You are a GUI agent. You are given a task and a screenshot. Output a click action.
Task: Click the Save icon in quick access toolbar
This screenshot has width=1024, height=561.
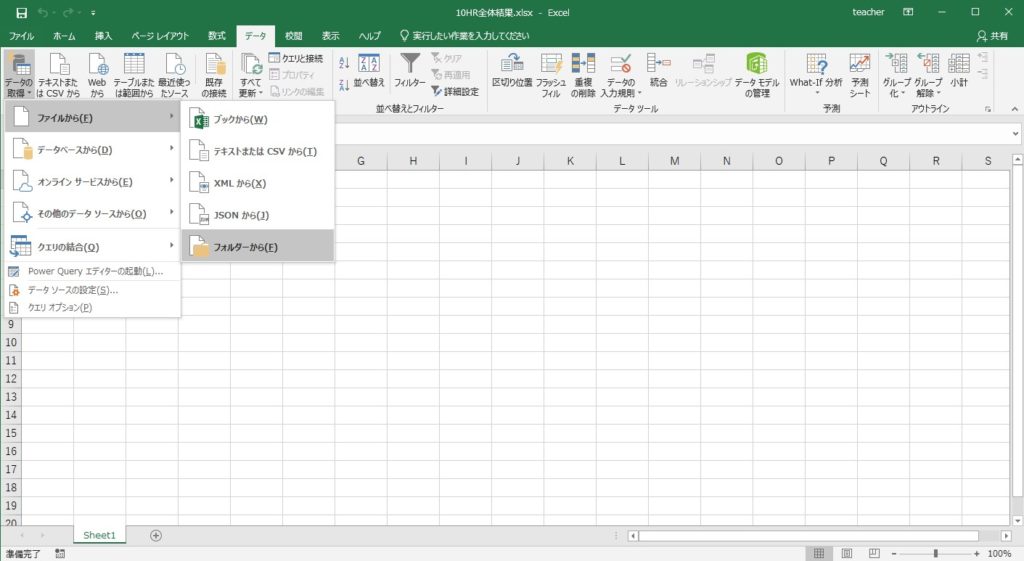pyautogui.click(x=22, y=12)
